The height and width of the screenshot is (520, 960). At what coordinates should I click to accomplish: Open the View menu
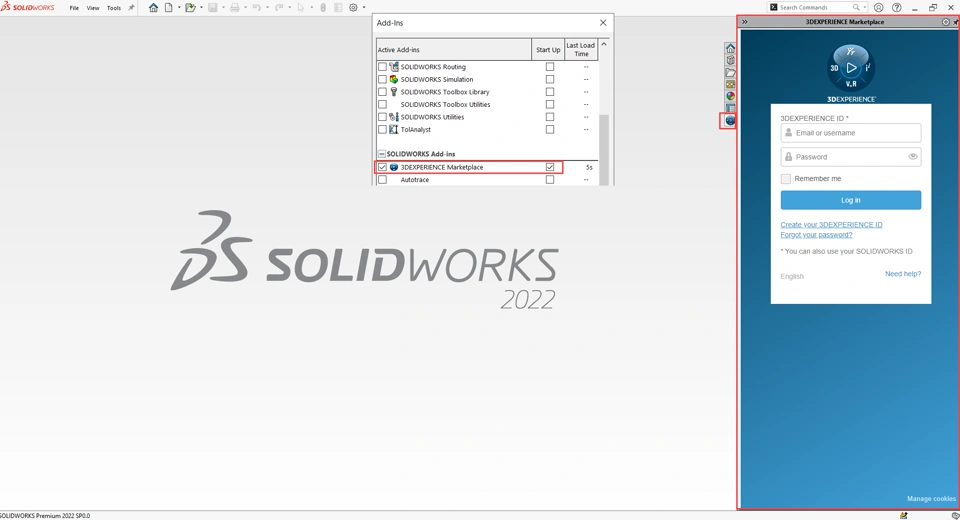pos(93,8)
